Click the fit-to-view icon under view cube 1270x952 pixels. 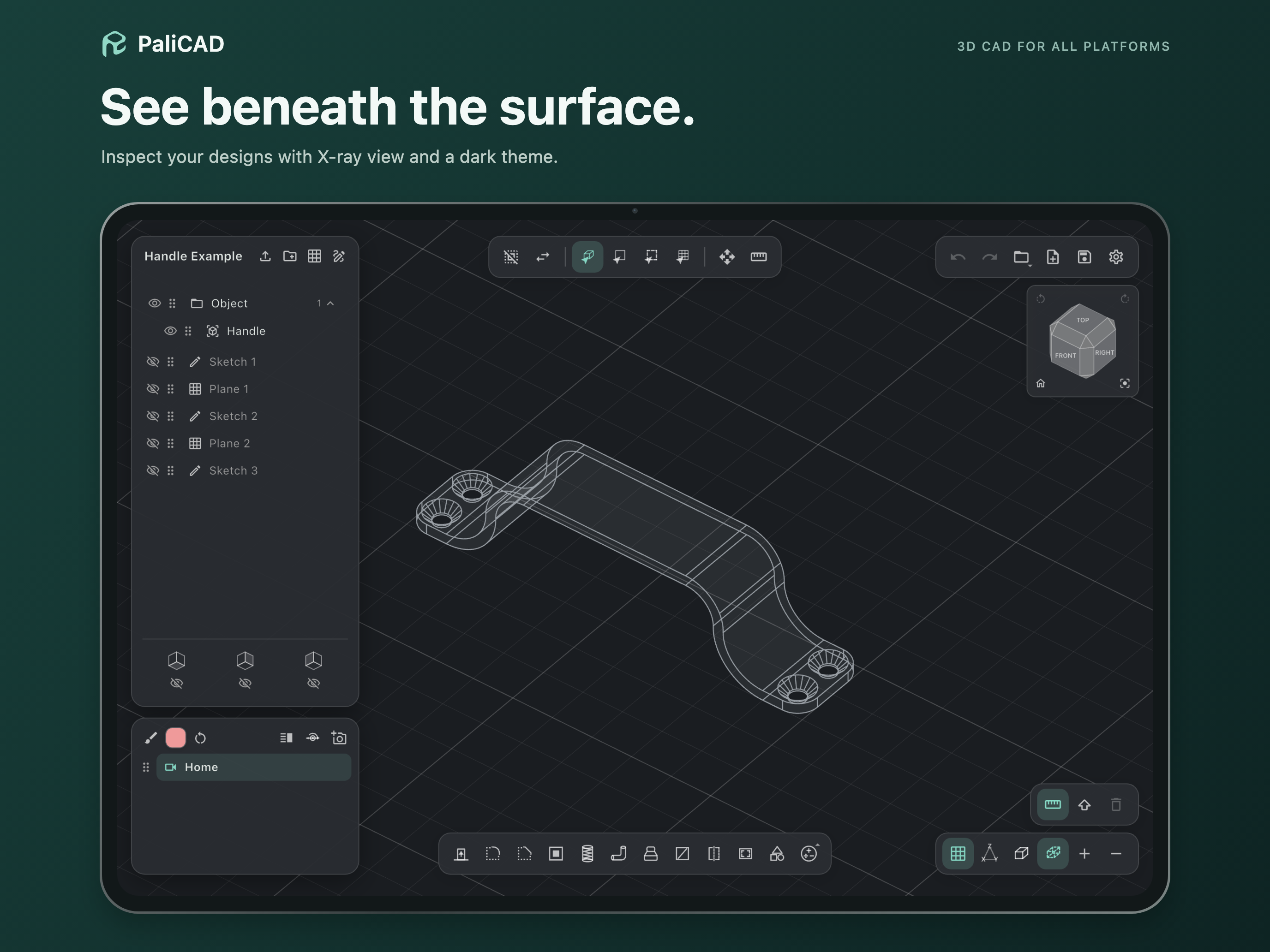[x=1125, y=383]
